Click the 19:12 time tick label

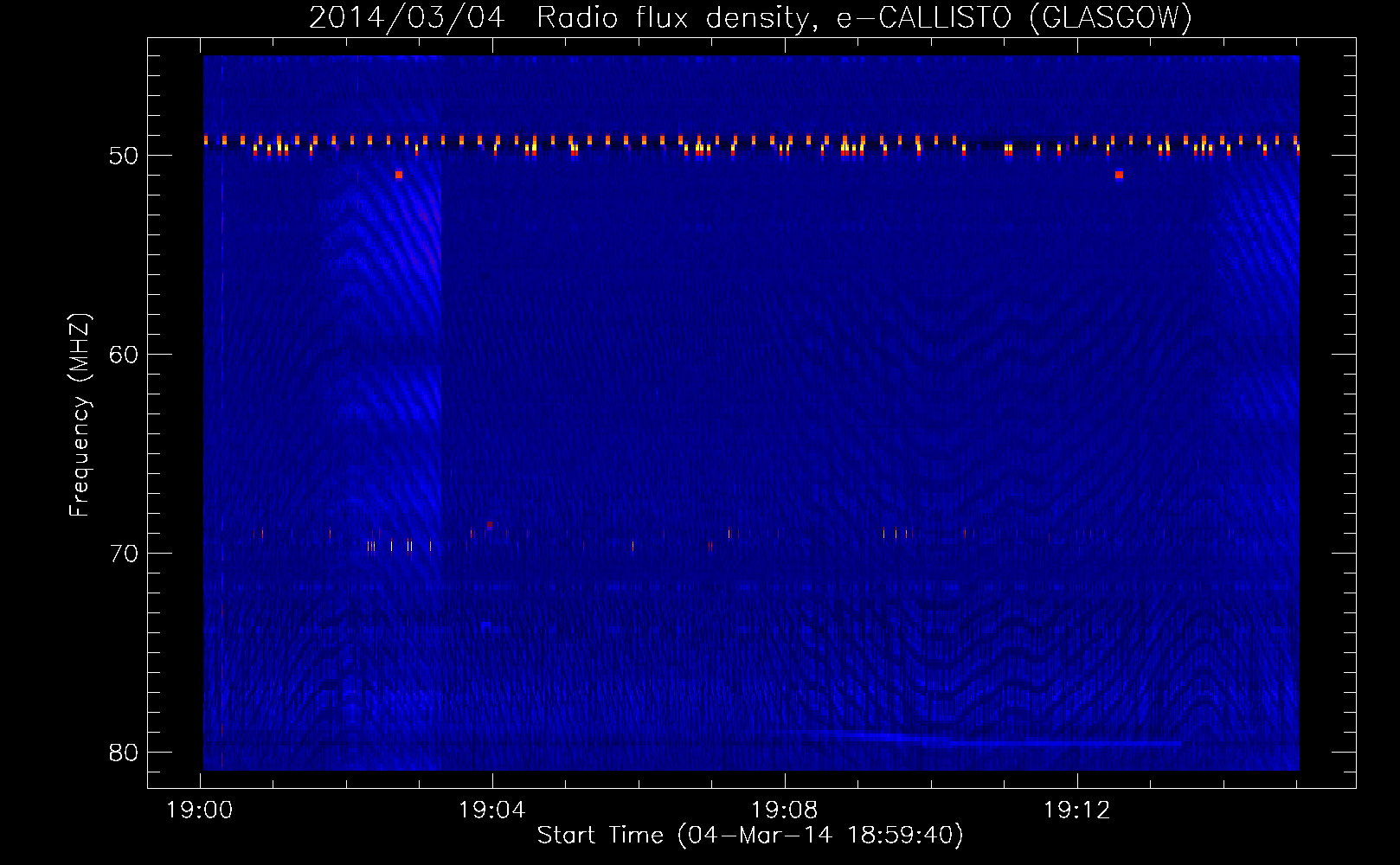[x=1077, y=811]
